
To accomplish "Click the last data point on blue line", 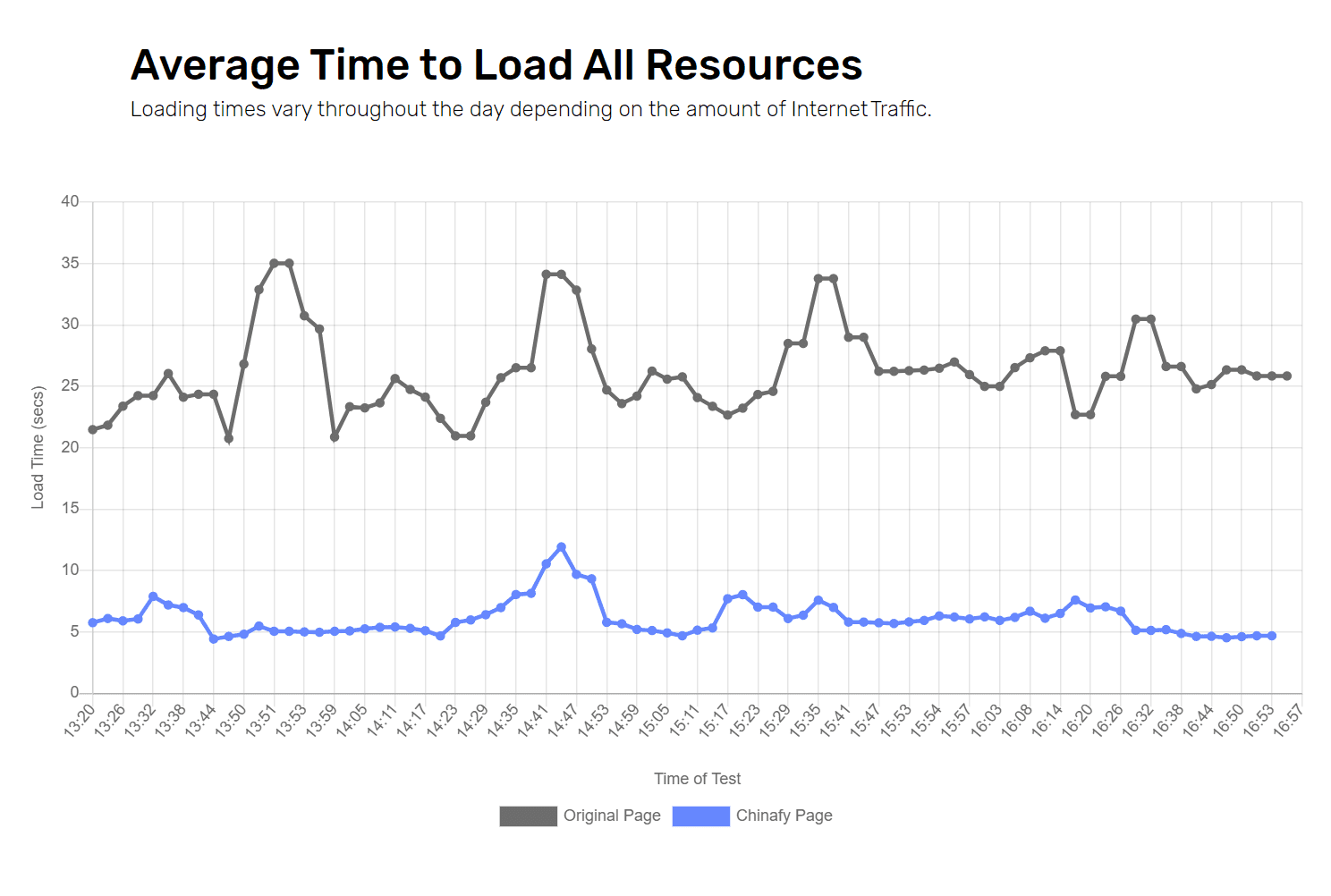I will point(1271,636).
